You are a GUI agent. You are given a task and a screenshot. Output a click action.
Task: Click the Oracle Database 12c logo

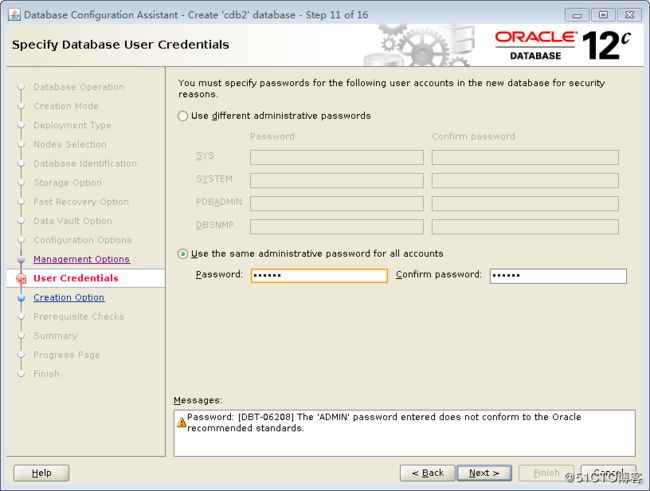pyautogui.click(x=563, y=45)
